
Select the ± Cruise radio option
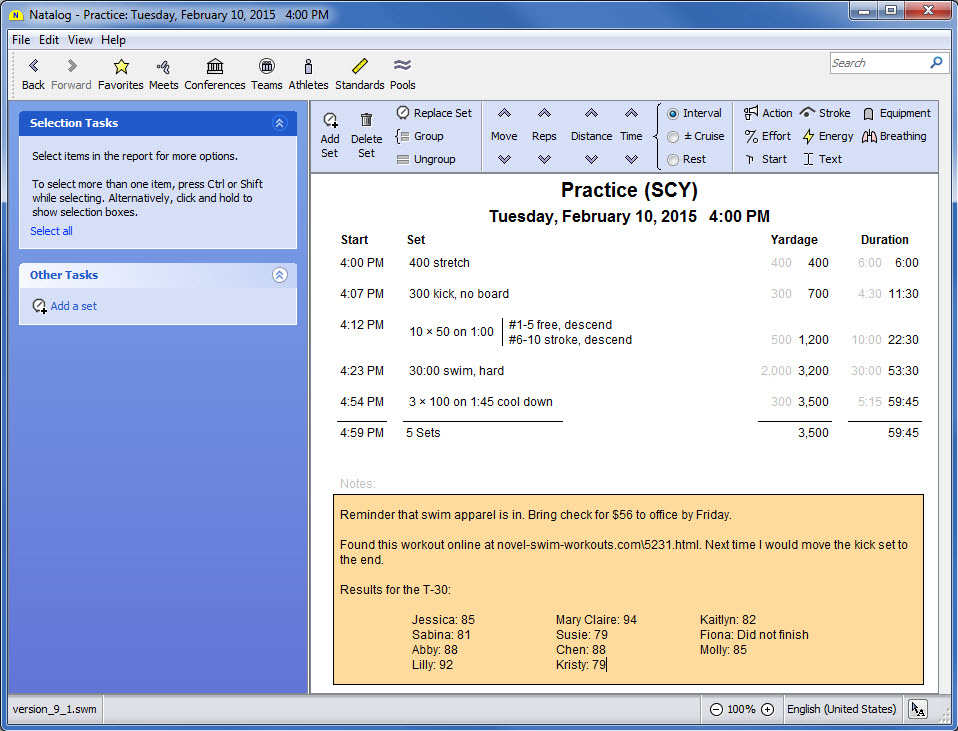point(673,137)
